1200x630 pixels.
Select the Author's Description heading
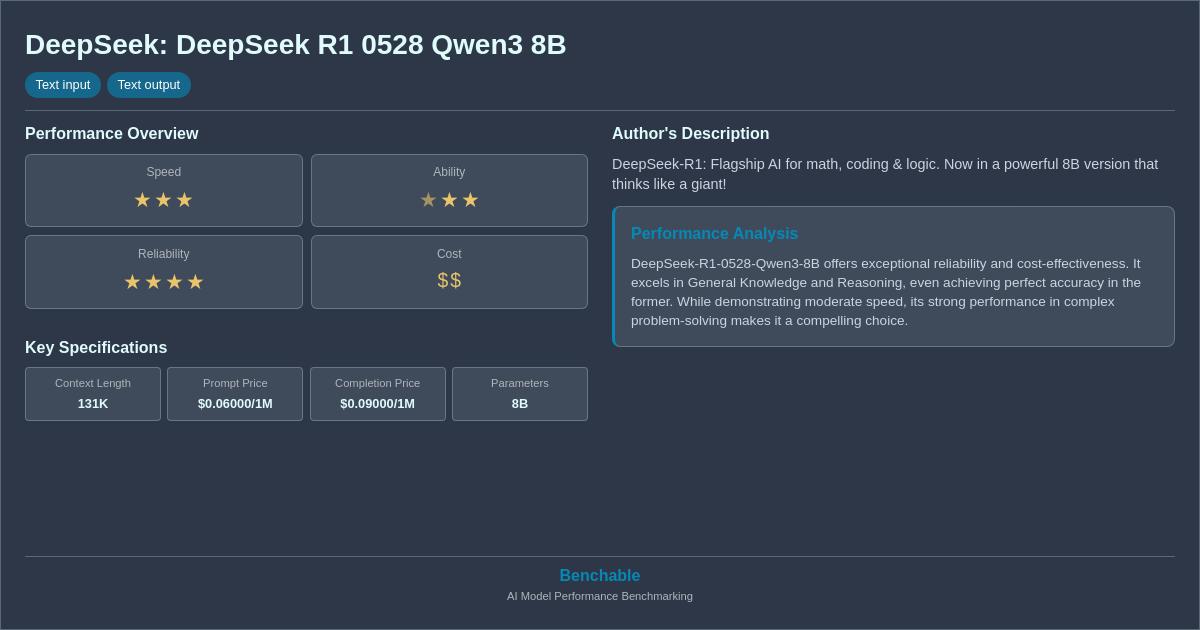tap(691, 133)
